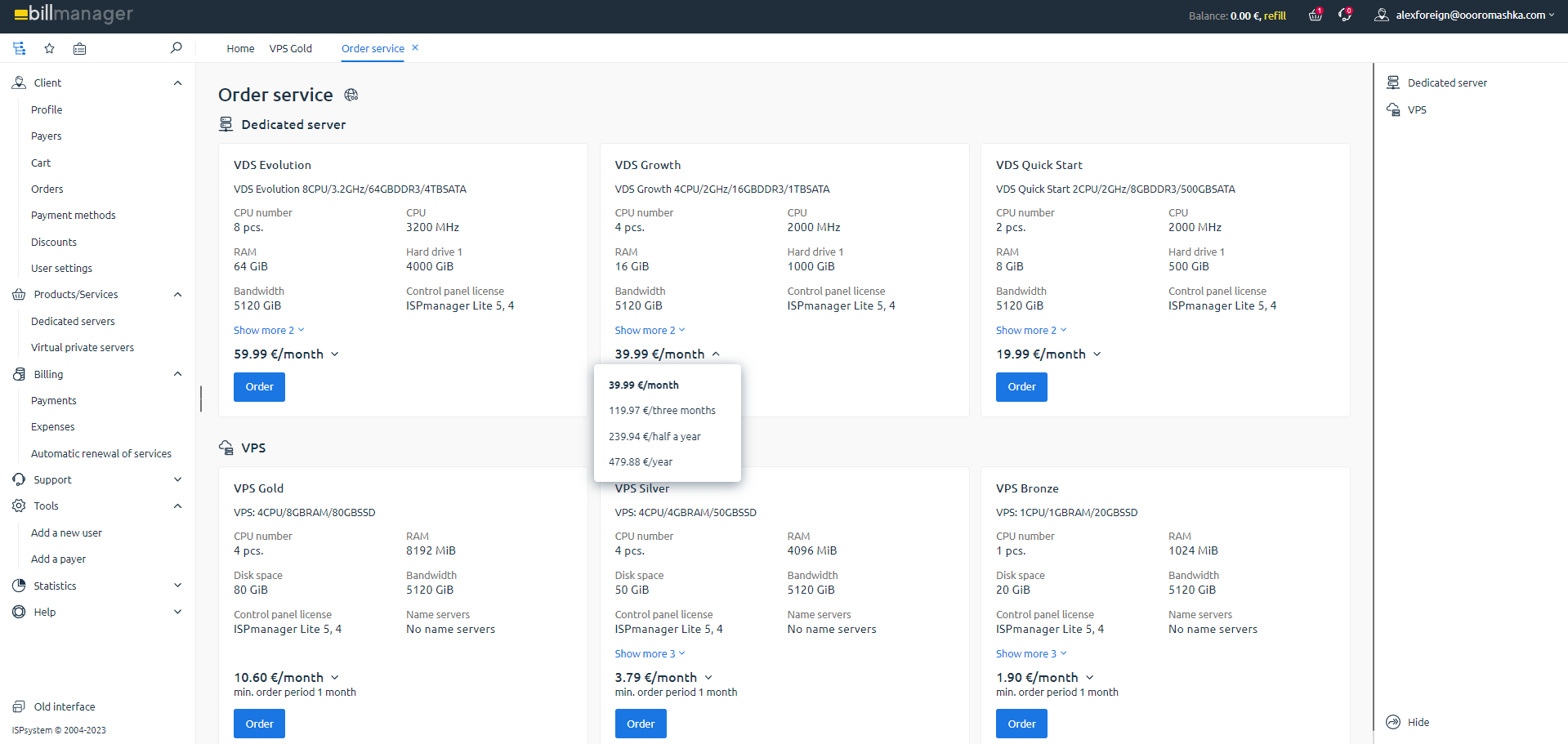Select the favorites star icon
Viewport: 1568px width, 744px height.
tap(49, 48)
